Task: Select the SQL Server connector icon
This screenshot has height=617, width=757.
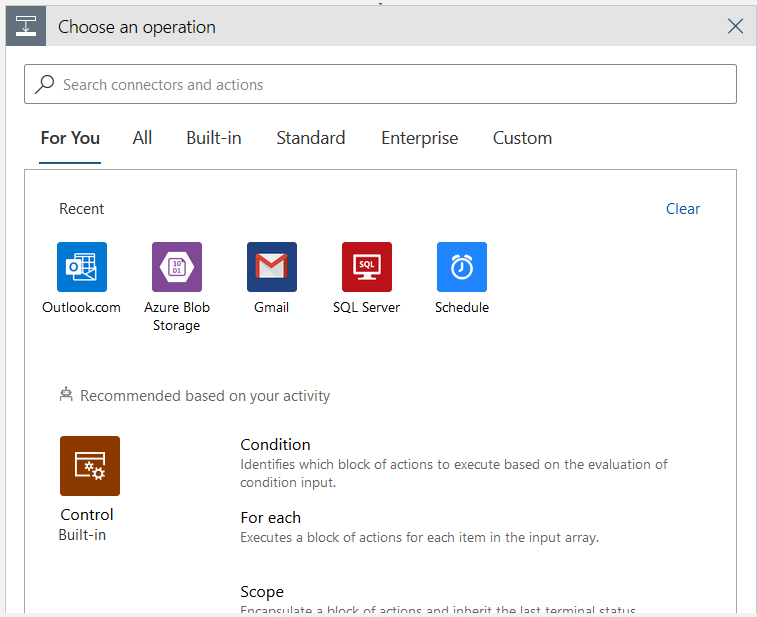Action: (x=367, y=267)
